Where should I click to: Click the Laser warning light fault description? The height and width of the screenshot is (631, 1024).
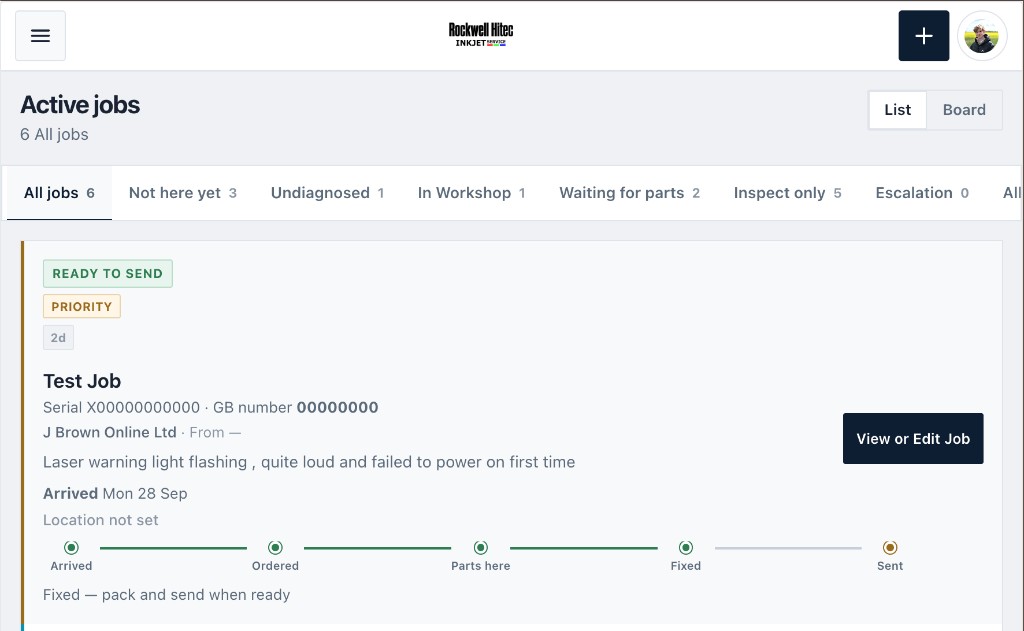pos(309,462)
